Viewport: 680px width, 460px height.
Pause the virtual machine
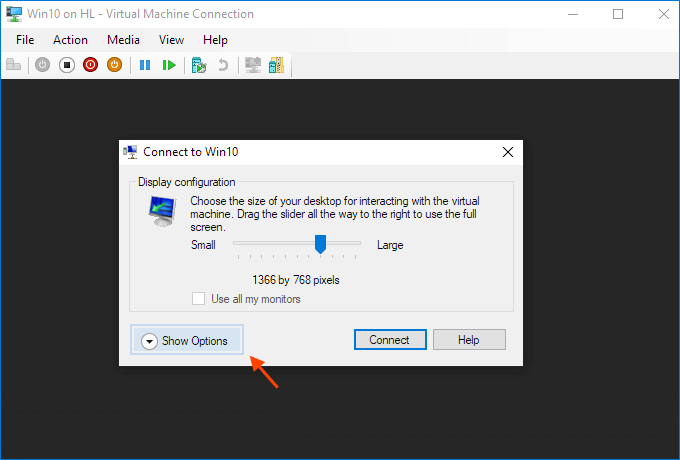coord(145,65)
